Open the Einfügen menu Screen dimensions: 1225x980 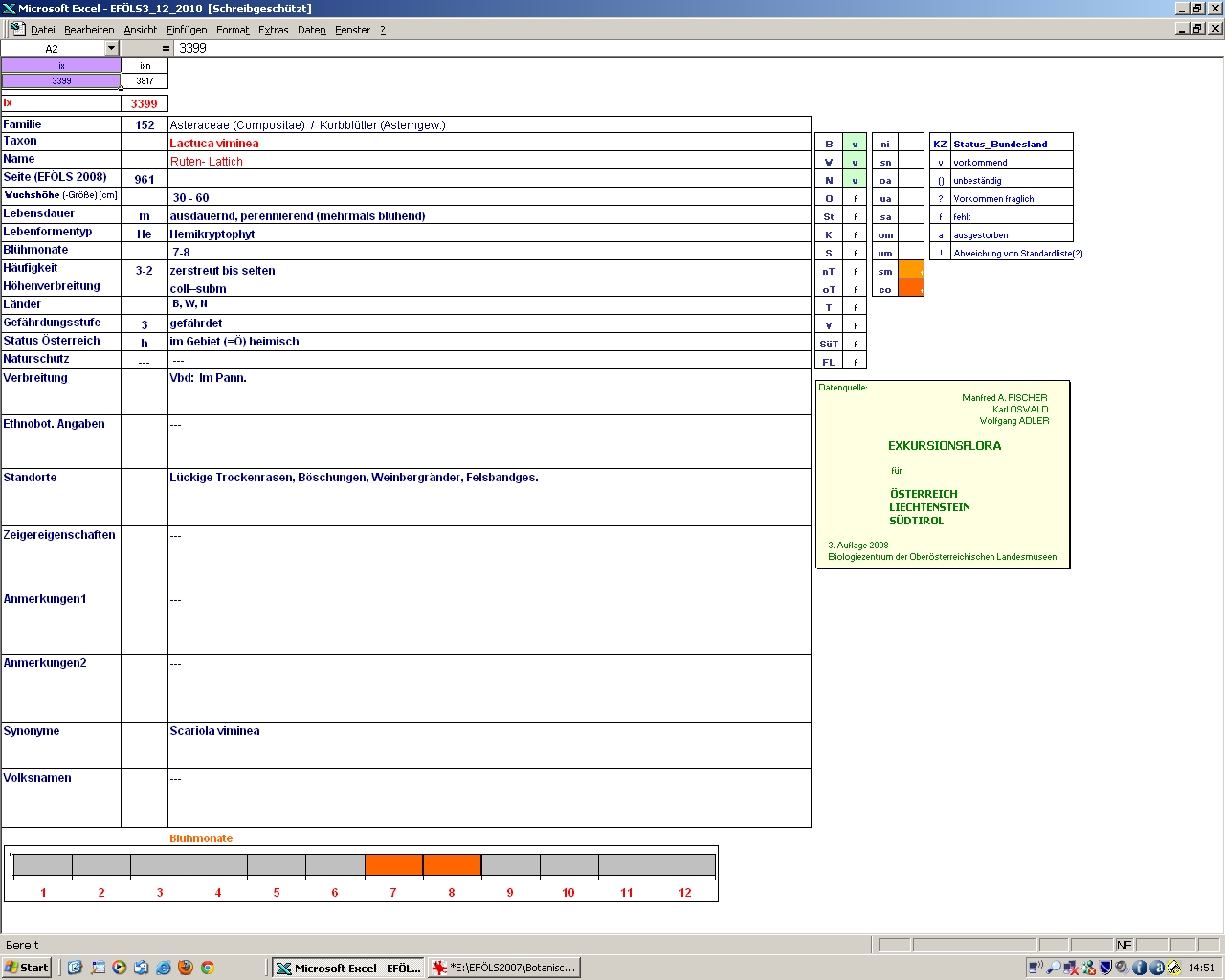point(187,30)
